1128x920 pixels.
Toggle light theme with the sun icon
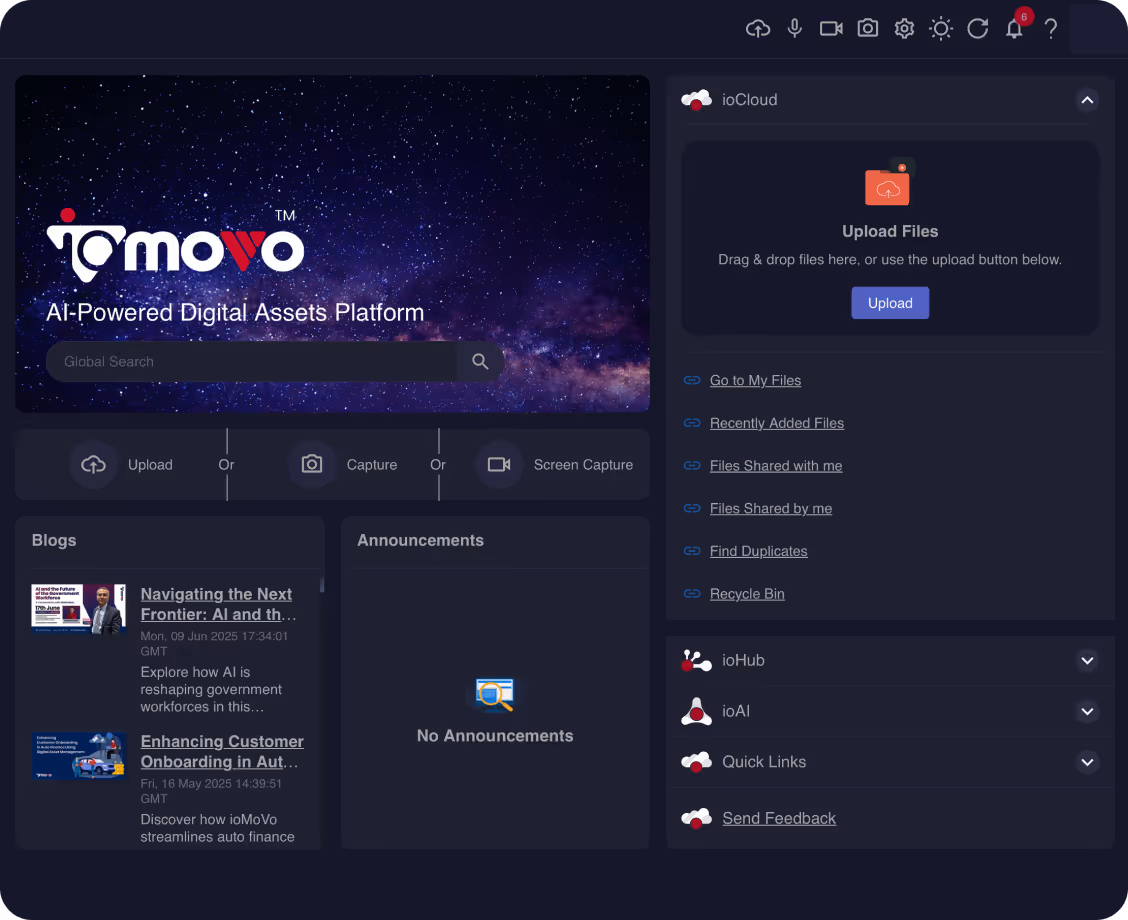(941, 29)
